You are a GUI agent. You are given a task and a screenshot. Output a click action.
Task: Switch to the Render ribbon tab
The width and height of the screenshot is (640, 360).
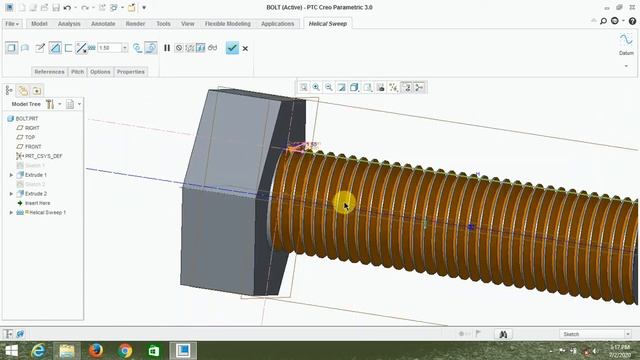135,24
